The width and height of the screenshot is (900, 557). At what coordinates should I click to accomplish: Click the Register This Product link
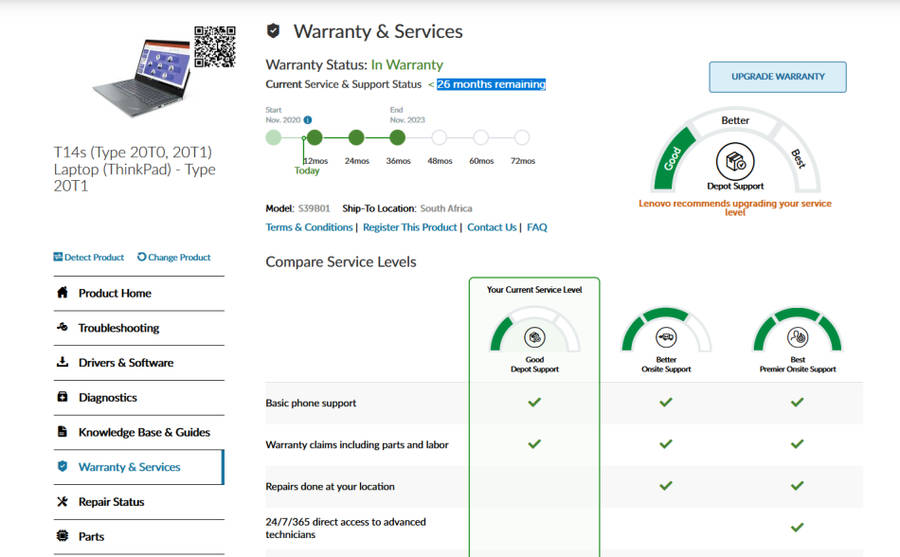tap(410, 227)
